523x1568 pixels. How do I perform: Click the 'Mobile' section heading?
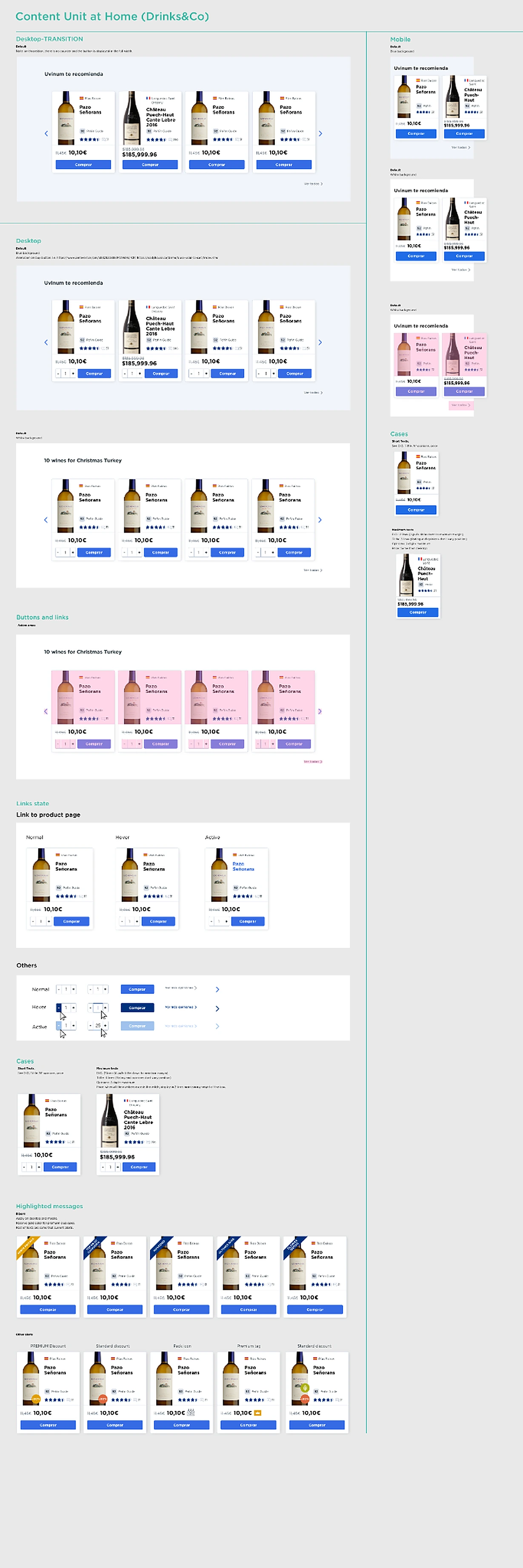[x=400, y=39]
